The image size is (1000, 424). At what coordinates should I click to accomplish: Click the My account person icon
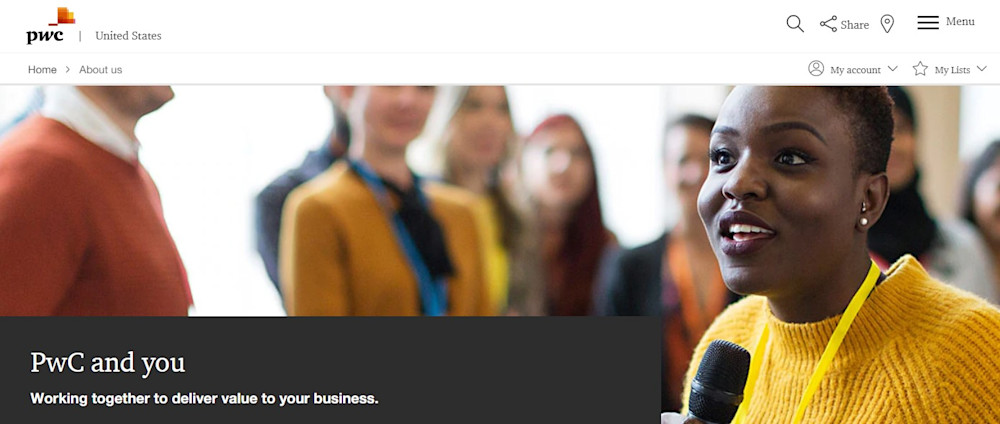click(816, 68)
